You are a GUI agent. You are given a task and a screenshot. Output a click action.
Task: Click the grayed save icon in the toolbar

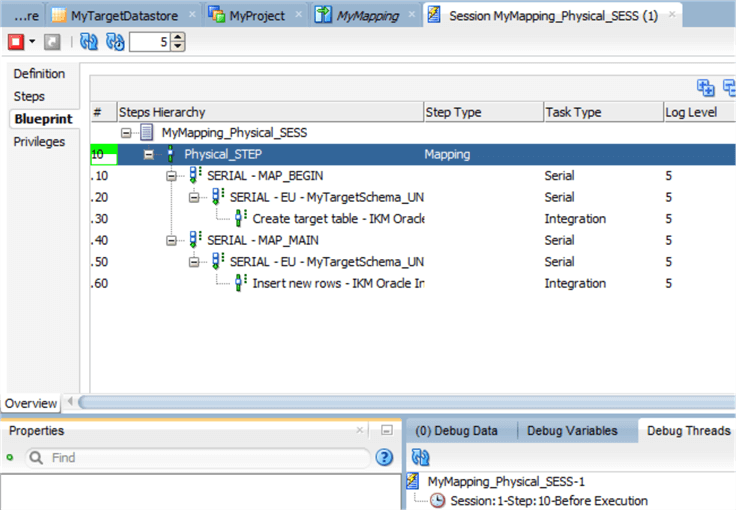pyautogui.click(x=53, y=42)
